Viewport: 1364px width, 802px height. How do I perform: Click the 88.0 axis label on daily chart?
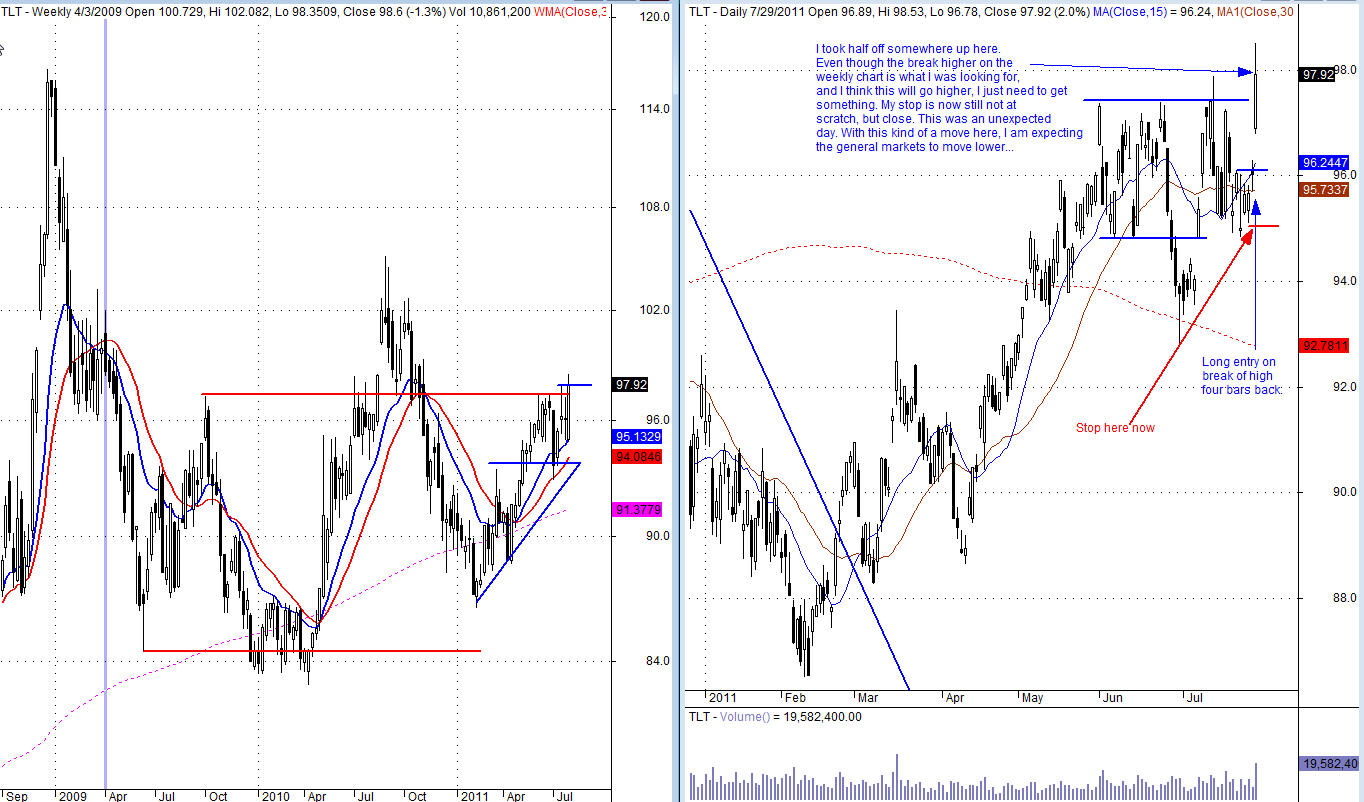(x=1344, y=598)
